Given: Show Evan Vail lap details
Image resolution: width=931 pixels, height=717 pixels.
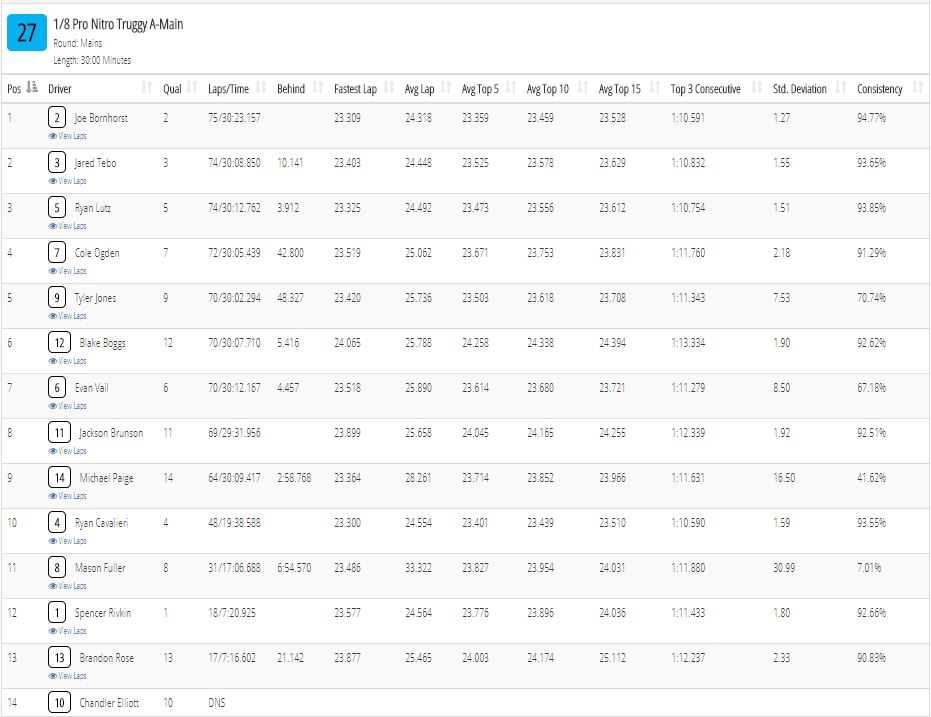Looking at the screenshot, I should tap(68, 406).
